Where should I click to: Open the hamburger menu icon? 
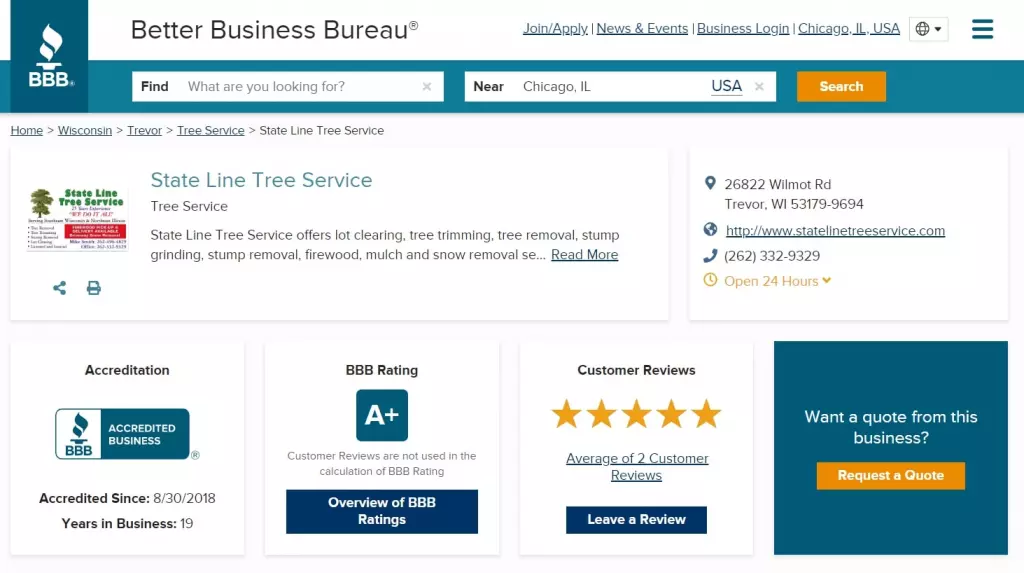pos(982,29)
